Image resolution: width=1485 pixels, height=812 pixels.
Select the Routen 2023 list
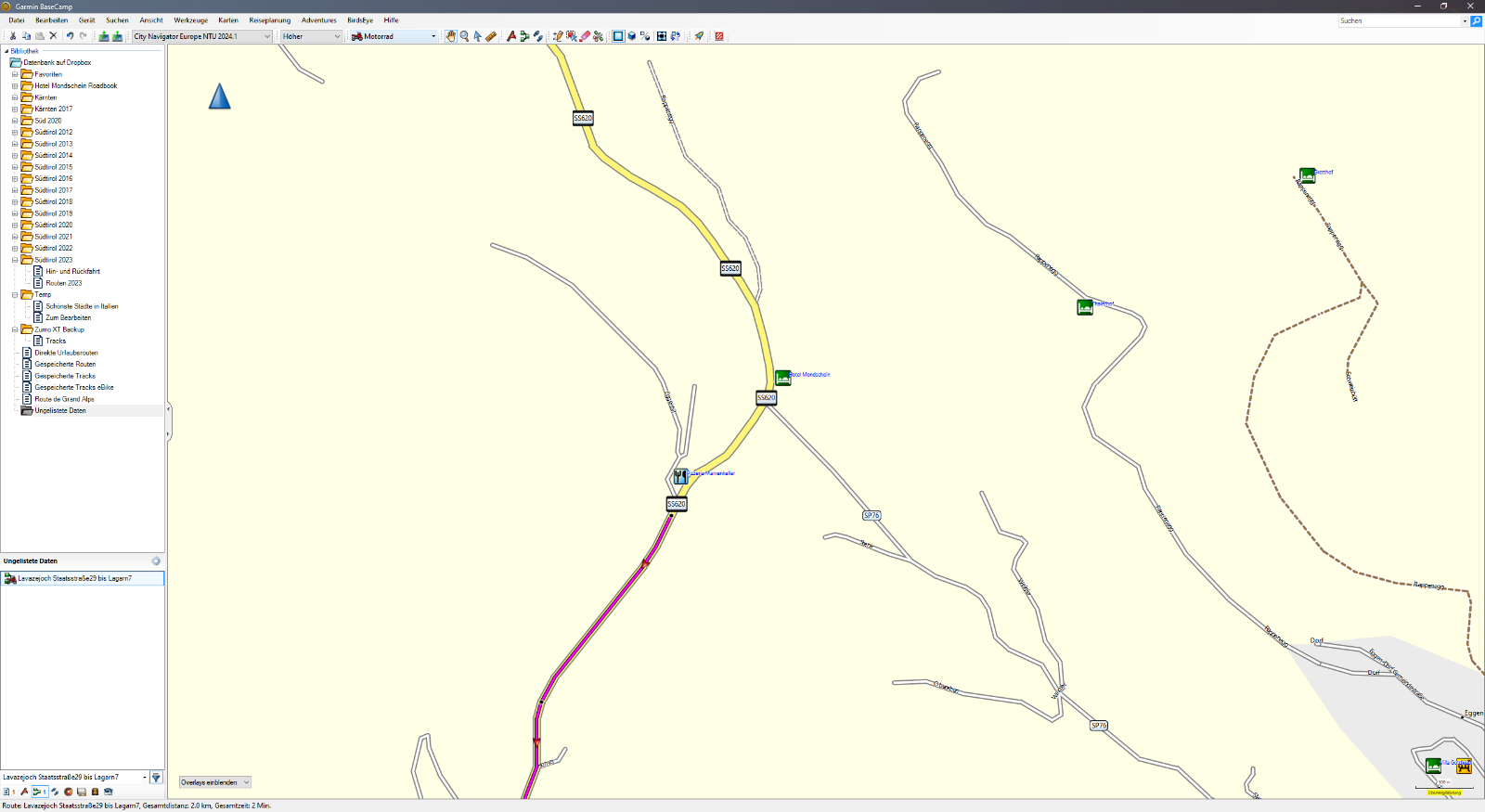(63, 283)
